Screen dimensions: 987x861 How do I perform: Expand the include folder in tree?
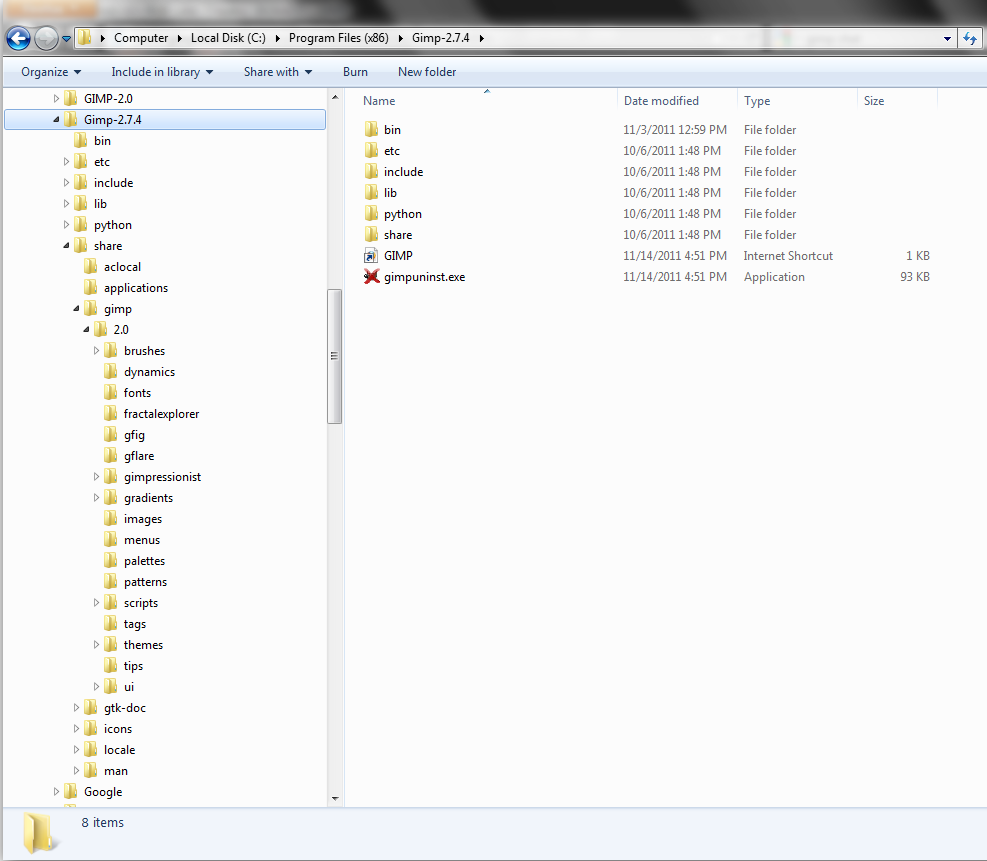[x=66, y=183]
